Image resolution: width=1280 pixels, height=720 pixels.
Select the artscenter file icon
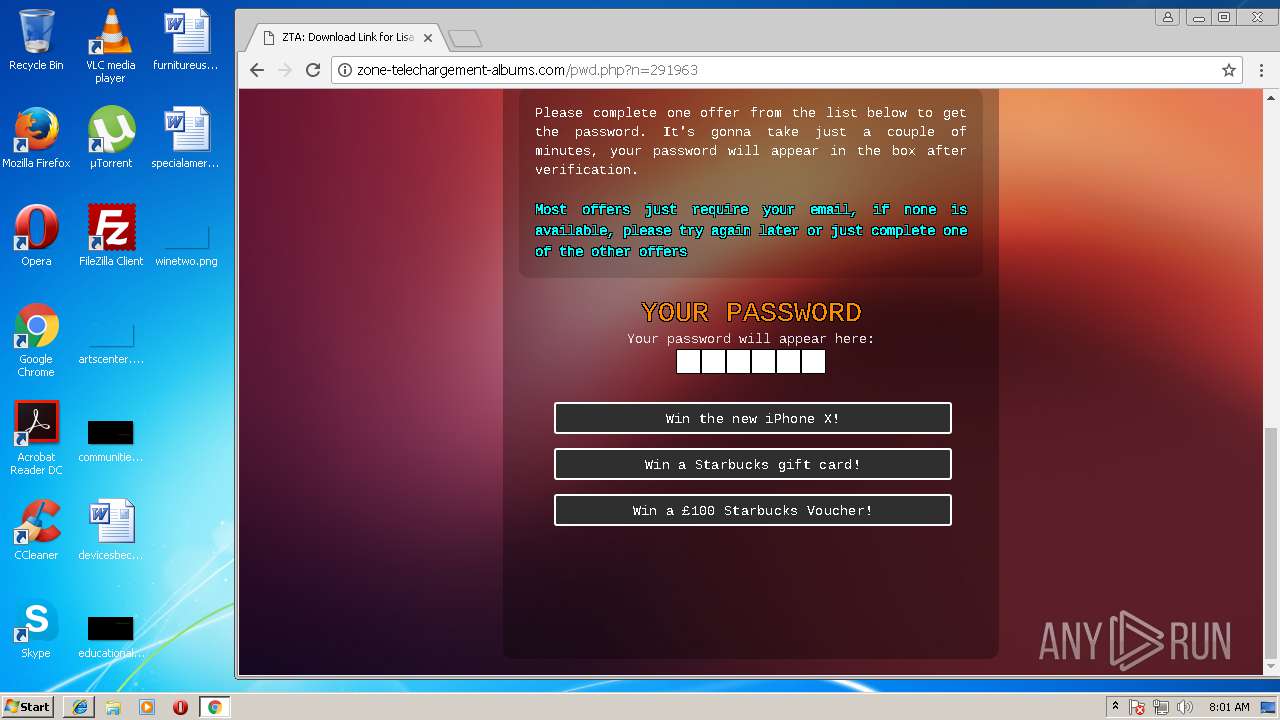111,343
